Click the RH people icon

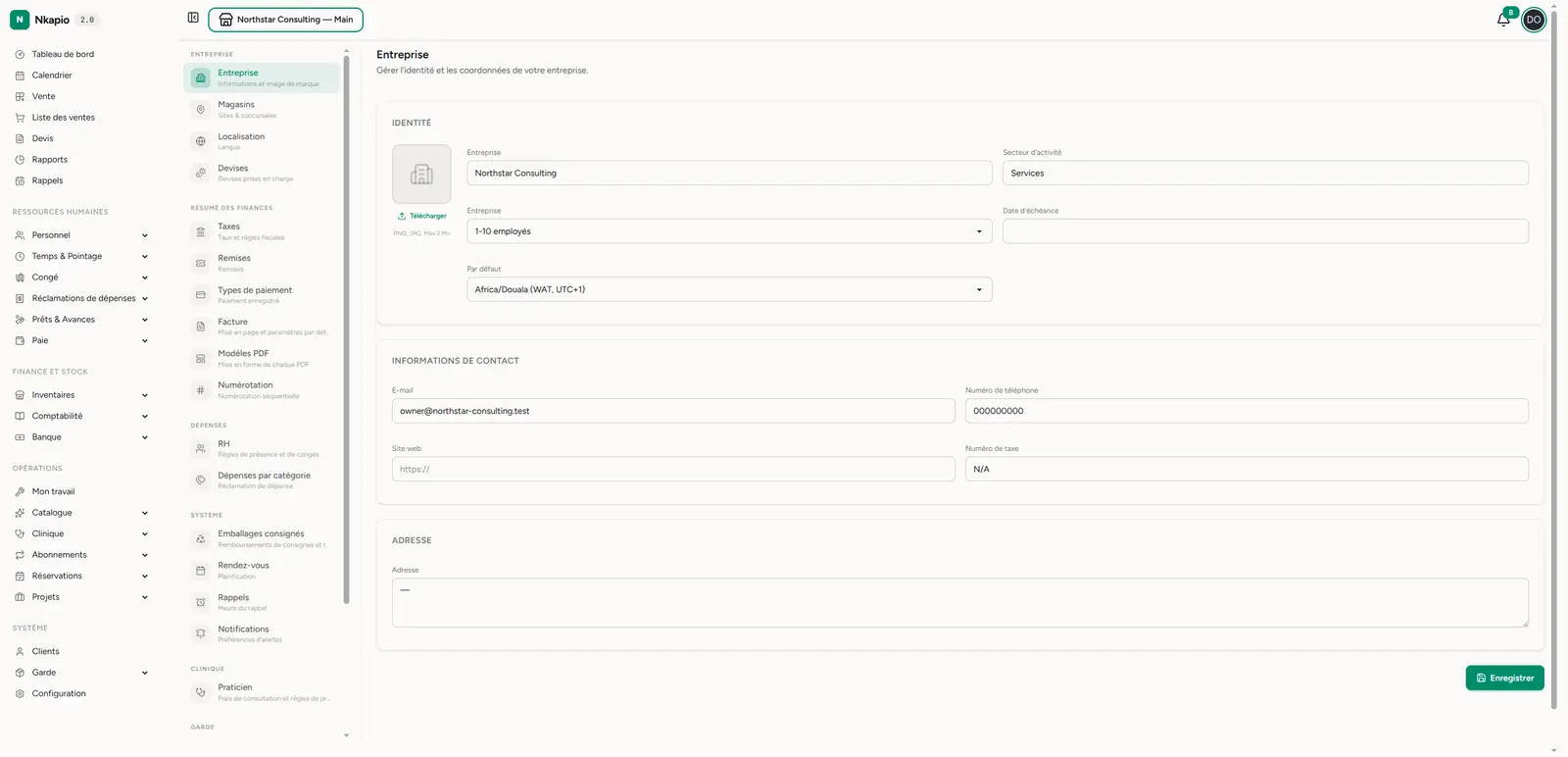click(x=201, y=448)
